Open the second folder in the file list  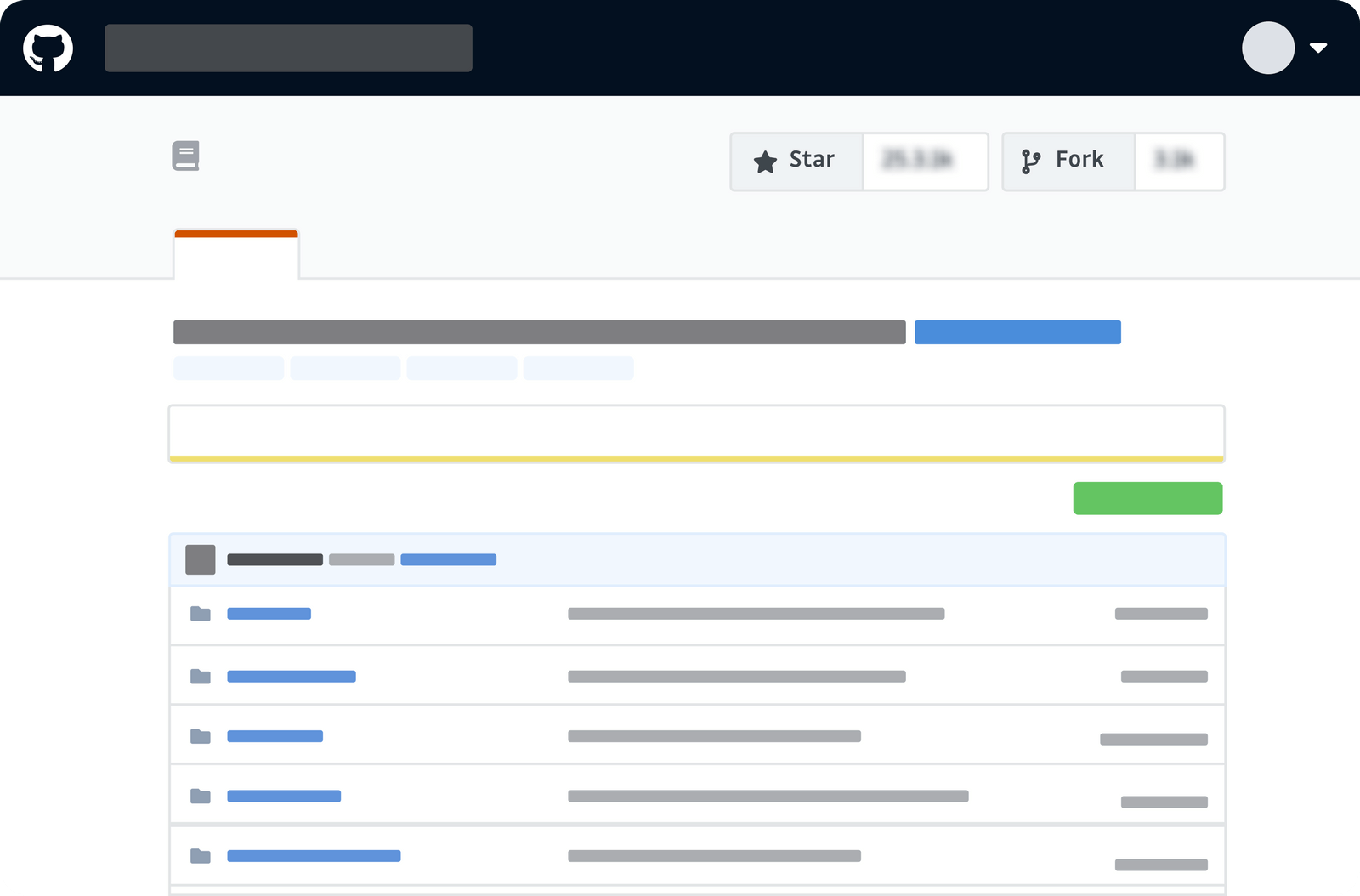(x=291, y=676)
